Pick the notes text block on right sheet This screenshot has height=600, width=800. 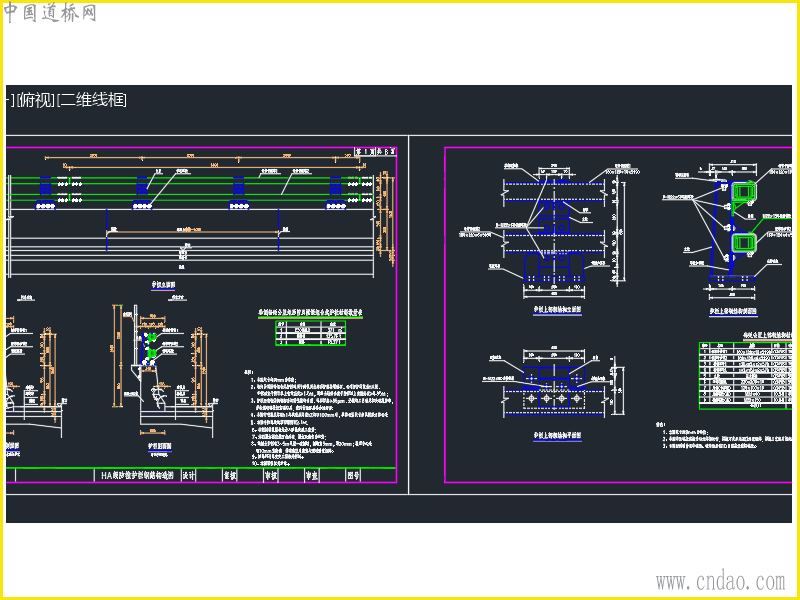[724, 435]
